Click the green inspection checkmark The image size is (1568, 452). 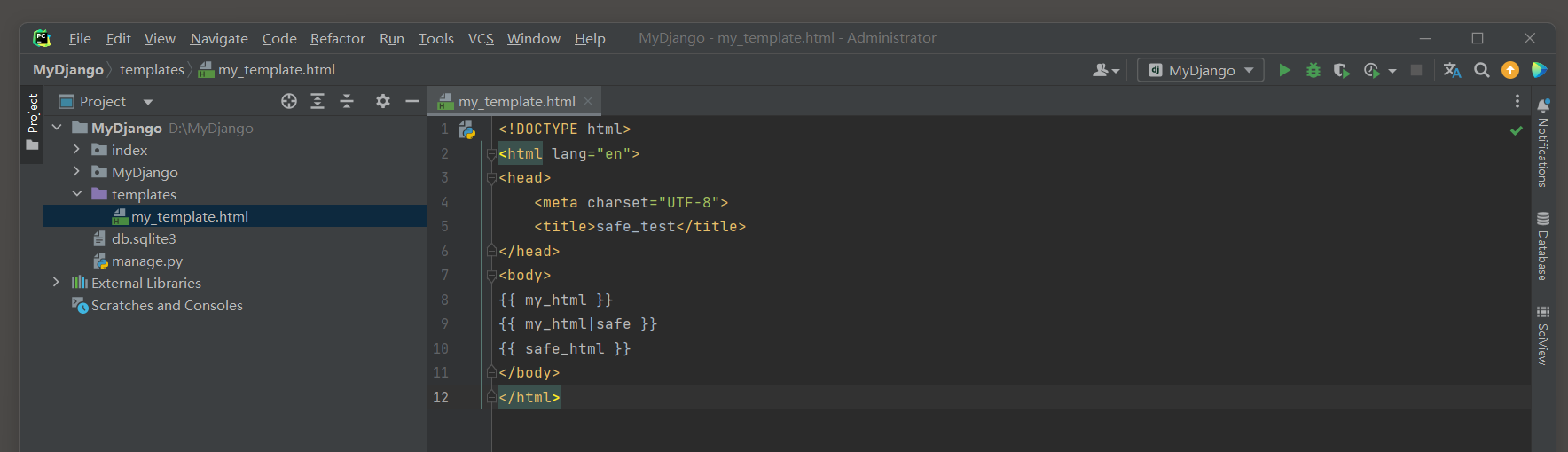click(x=1517, y=130)
